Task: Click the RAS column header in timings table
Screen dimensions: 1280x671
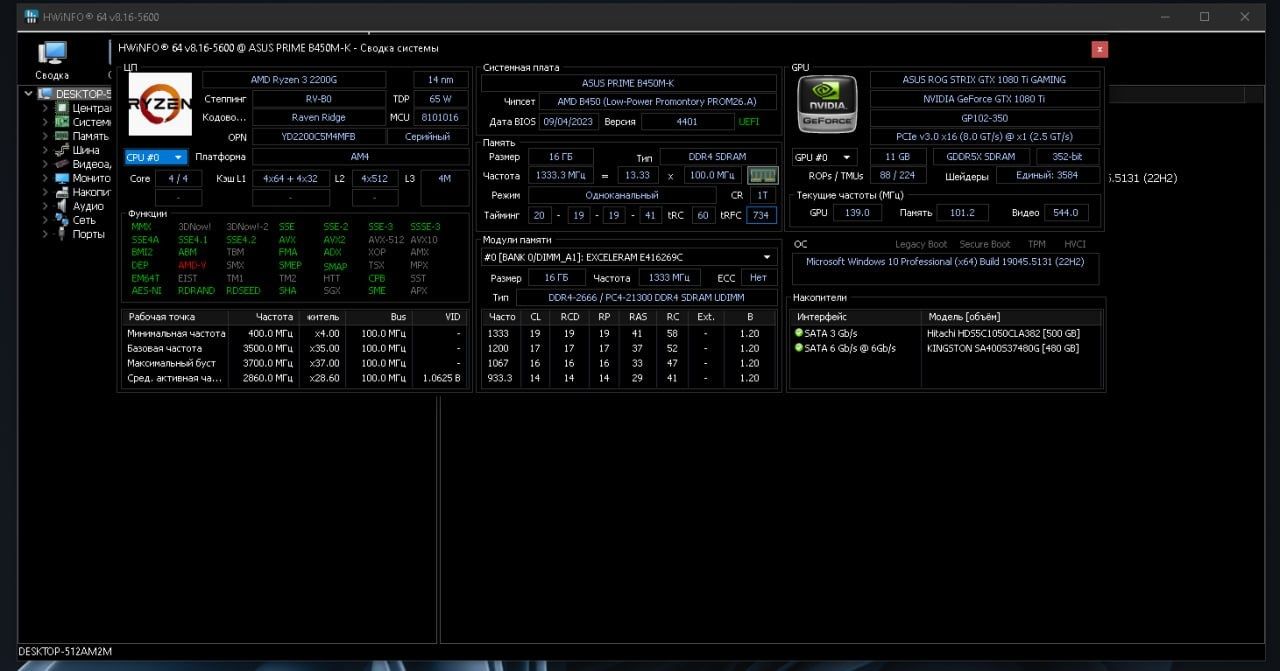Action: tap(637, 316)
